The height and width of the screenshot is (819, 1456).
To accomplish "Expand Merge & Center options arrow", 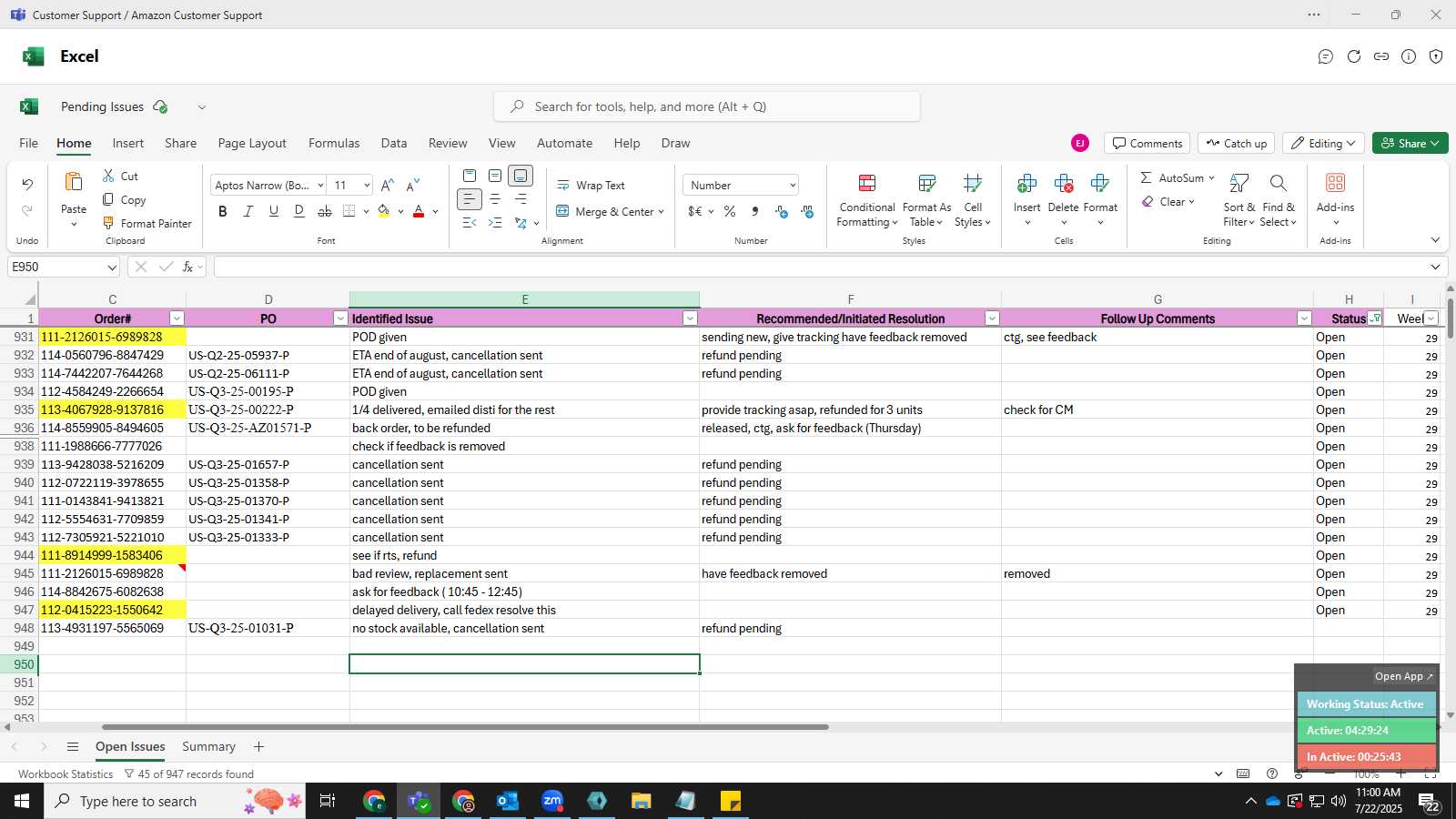I will coord(662,212).
